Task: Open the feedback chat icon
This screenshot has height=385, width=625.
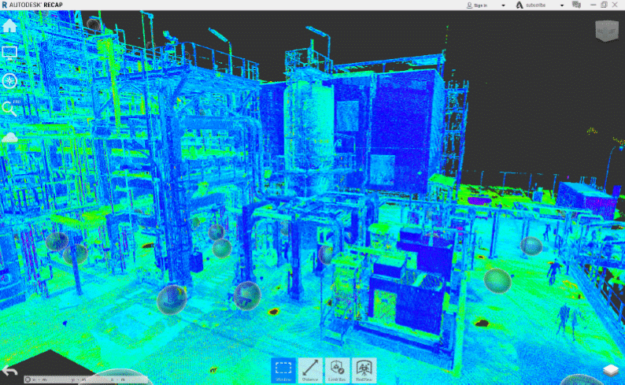Action: pos(576,5)
